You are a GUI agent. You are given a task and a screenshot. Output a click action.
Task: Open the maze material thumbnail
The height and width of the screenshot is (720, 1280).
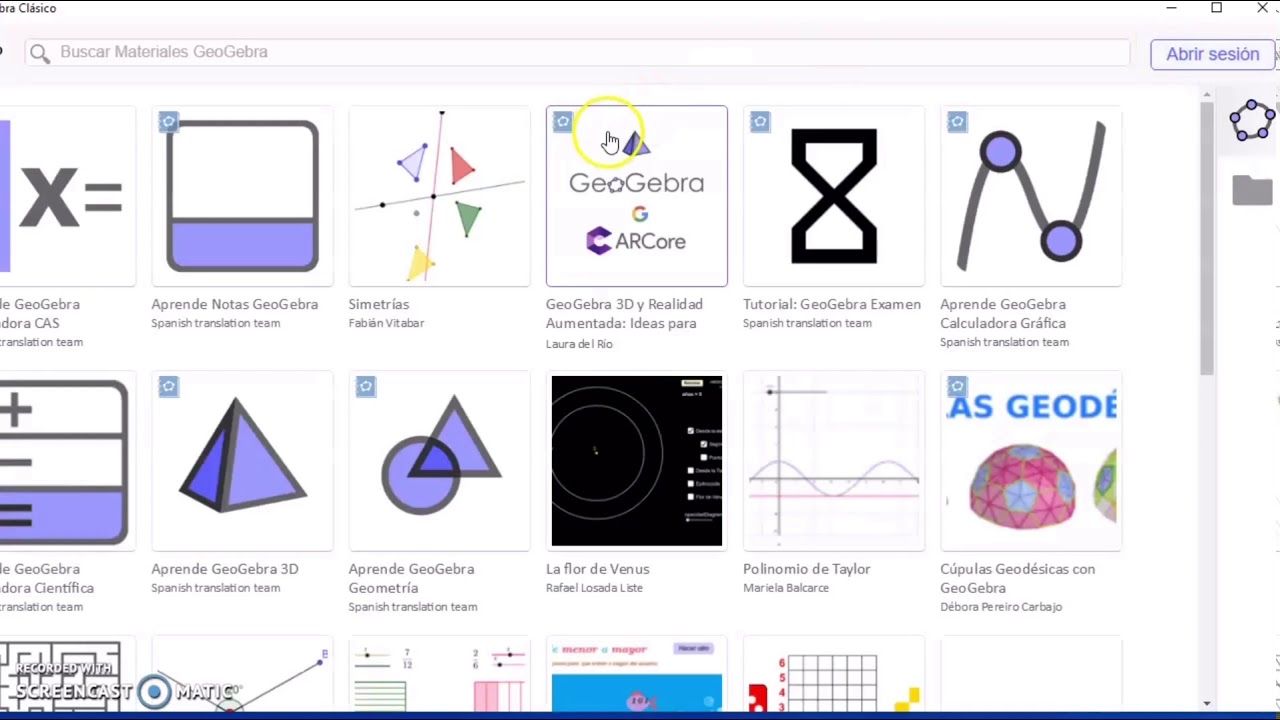point(67,675)
